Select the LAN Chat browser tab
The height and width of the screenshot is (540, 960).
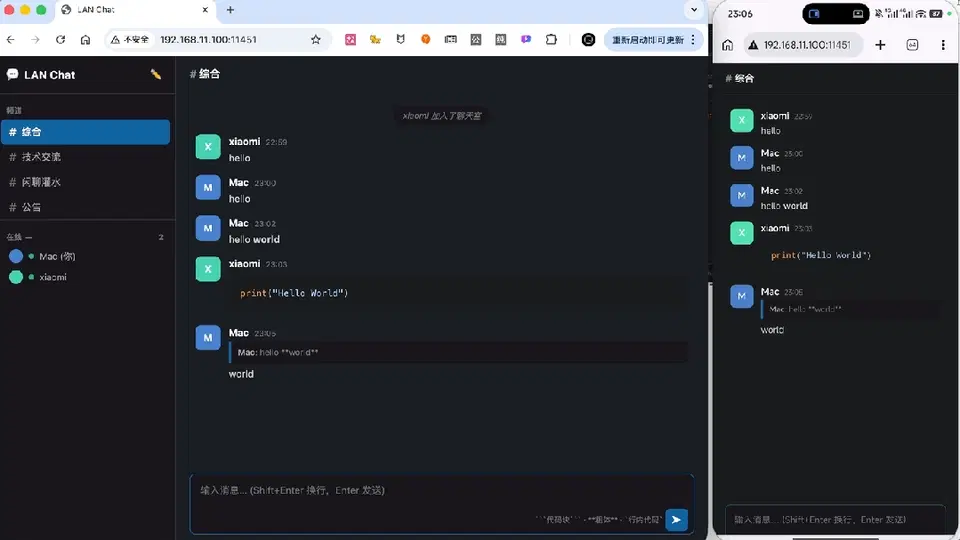pos(134,10)
